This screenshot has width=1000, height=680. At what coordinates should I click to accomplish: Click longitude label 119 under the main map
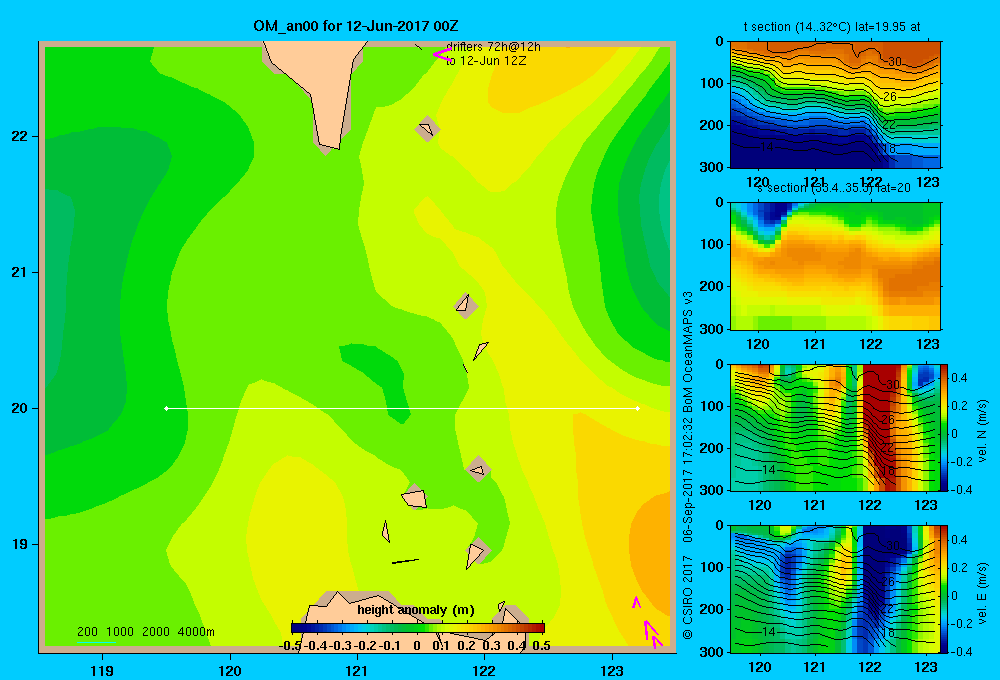click(102, 670)
